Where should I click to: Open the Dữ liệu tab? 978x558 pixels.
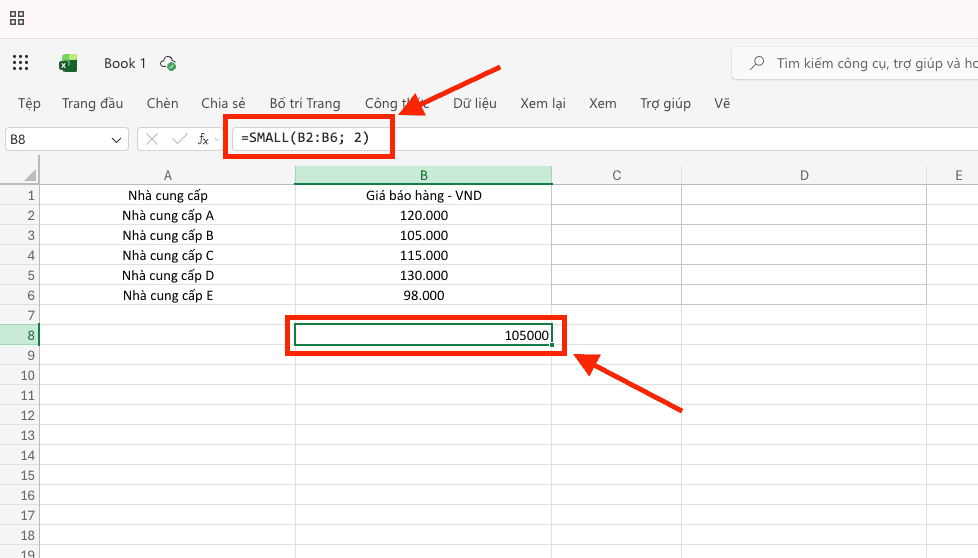(x=475, y=103)
